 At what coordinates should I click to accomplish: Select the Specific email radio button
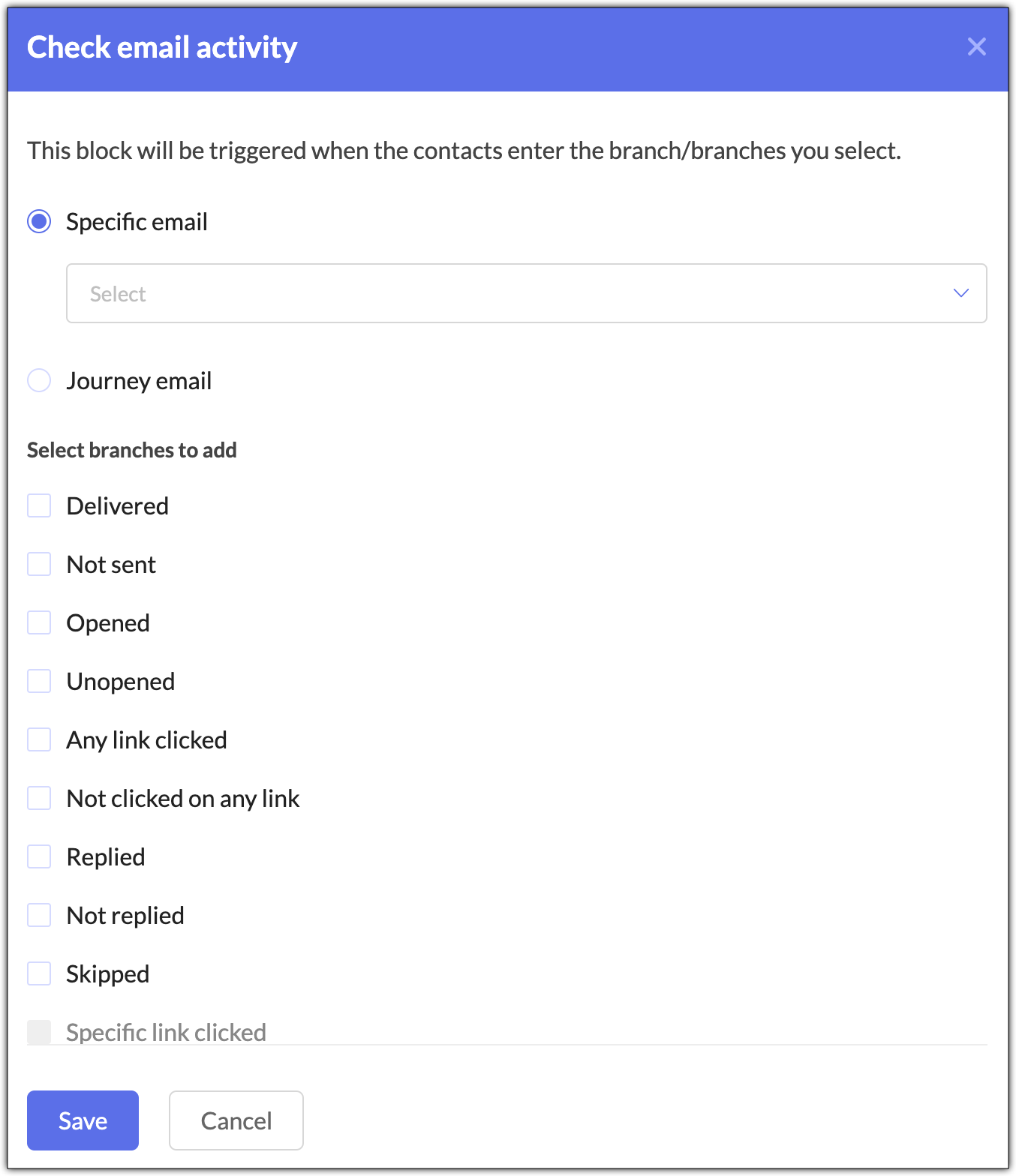click(39, 221)
